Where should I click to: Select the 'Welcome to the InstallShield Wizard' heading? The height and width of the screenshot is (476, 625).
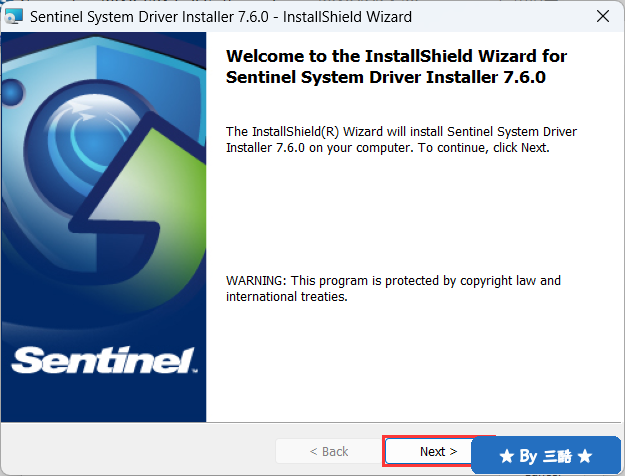(x=396, y=67)
